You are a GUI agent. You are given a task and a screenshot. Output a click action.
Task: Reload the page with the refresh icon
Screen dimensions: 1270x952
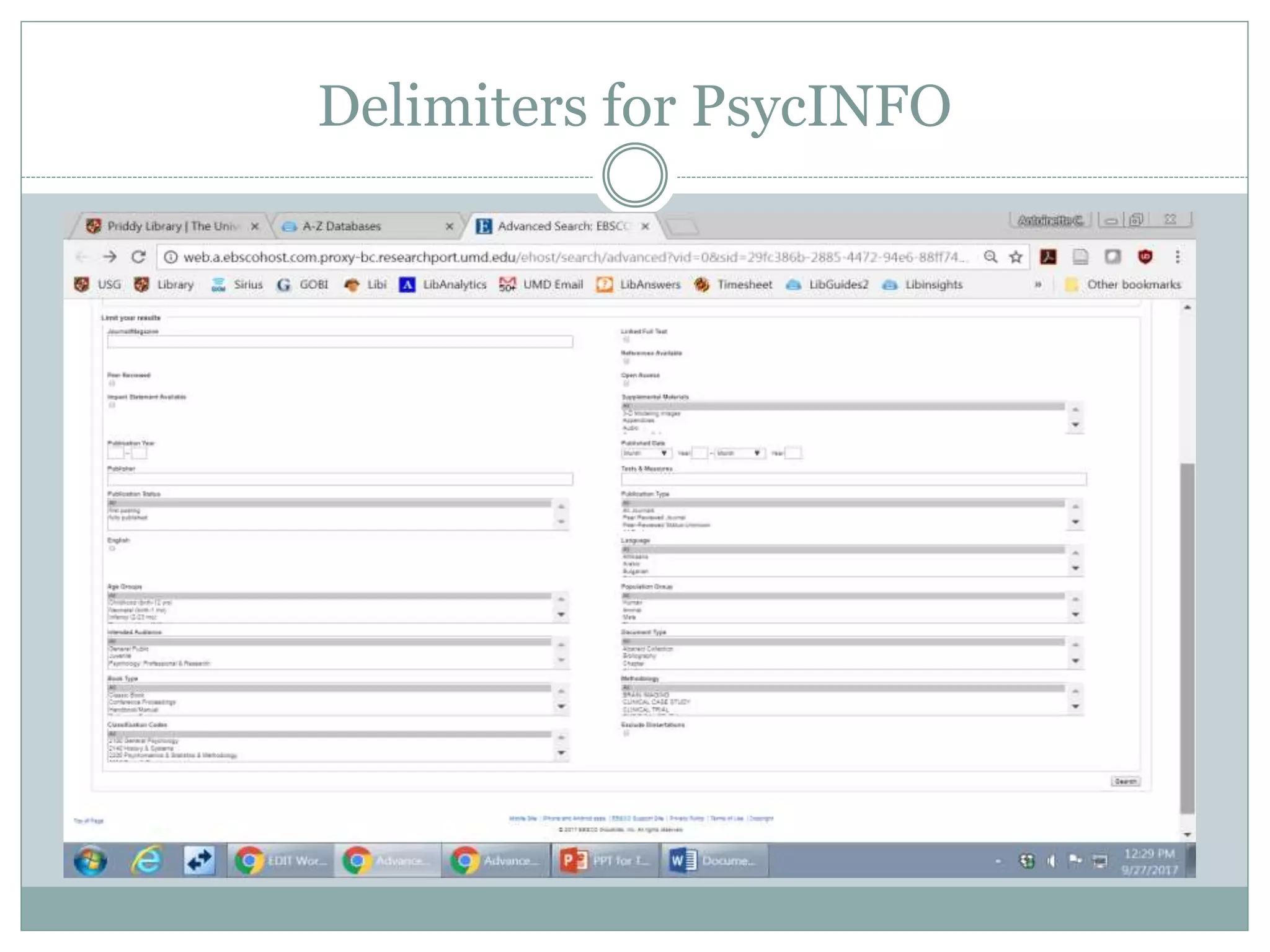click(x=139, y=257)
